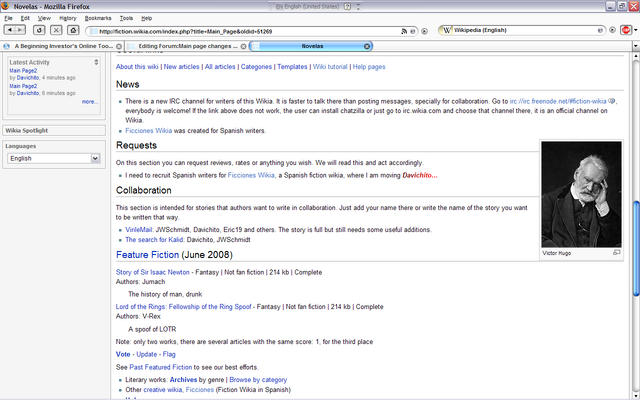Image resolution: width=640 pixels, height=400 pixels.
Task: Open the Help menu
Action: [147, 18]
